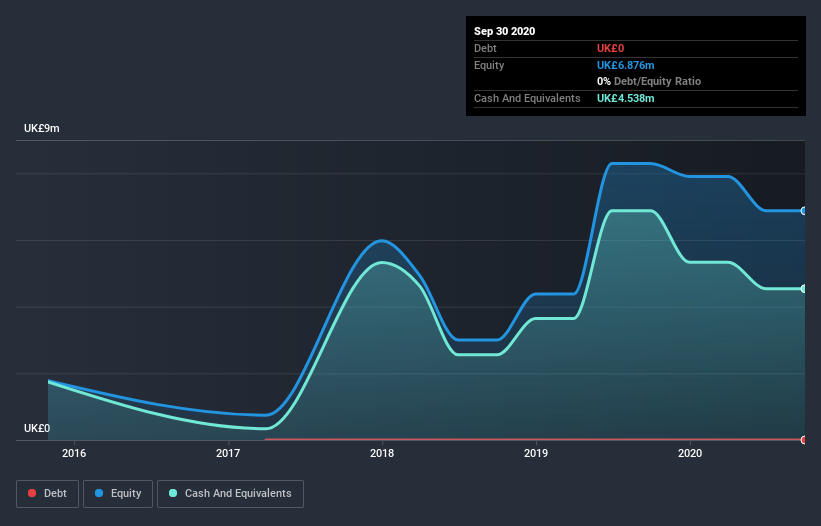
Task: Click the Equity row label in tooltip
Action: tap(489, 65)
